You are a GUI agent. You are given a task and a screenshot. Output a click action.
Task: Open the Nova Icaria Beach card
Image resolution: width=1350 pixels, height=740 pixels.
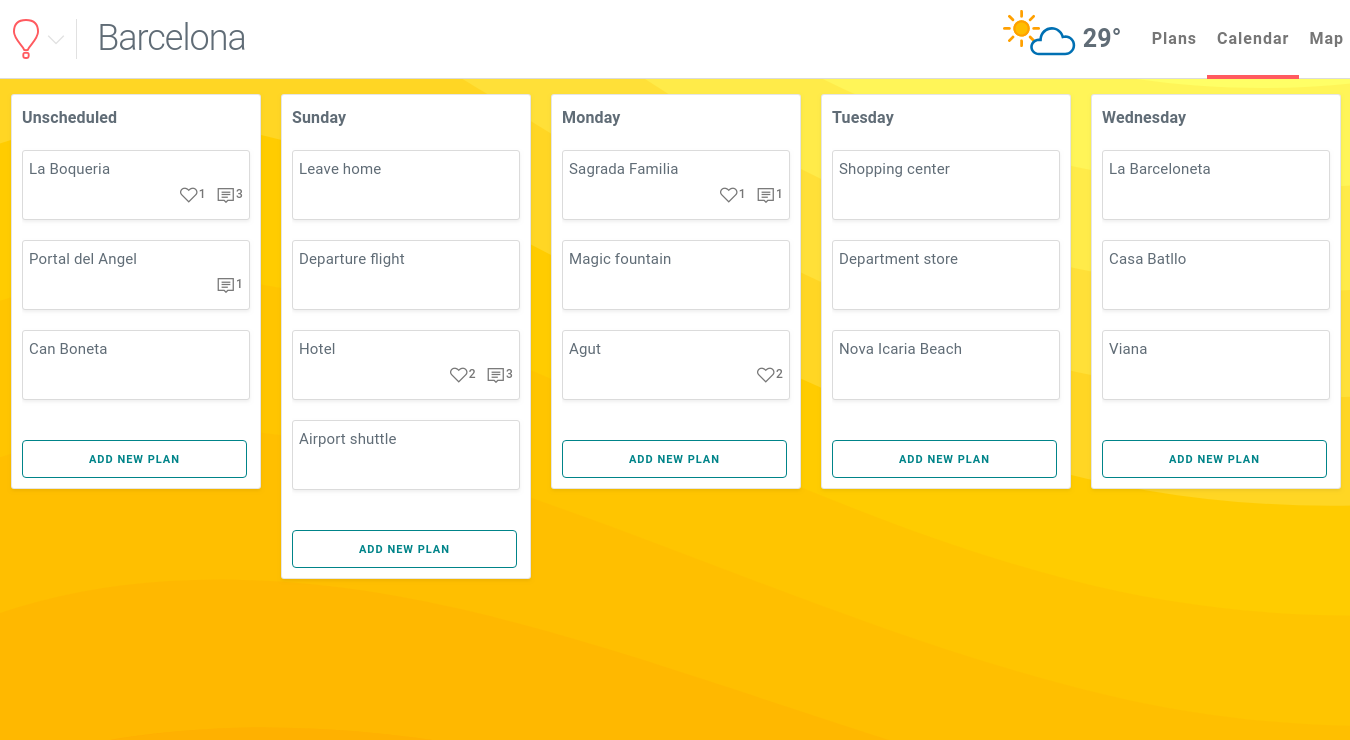945,364
